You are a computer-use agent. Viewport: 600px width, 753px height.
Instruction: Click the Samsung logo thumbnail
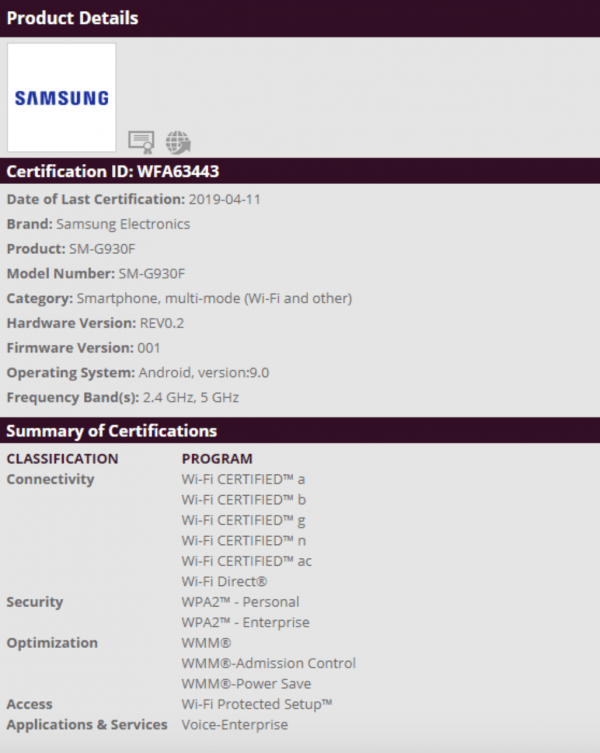62,98
